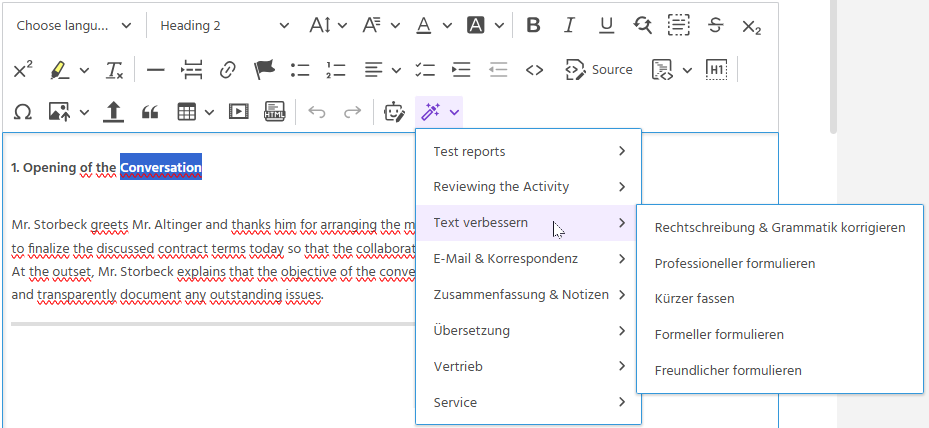
Task: Open the Übersetzung submenu
Action: 528,330
